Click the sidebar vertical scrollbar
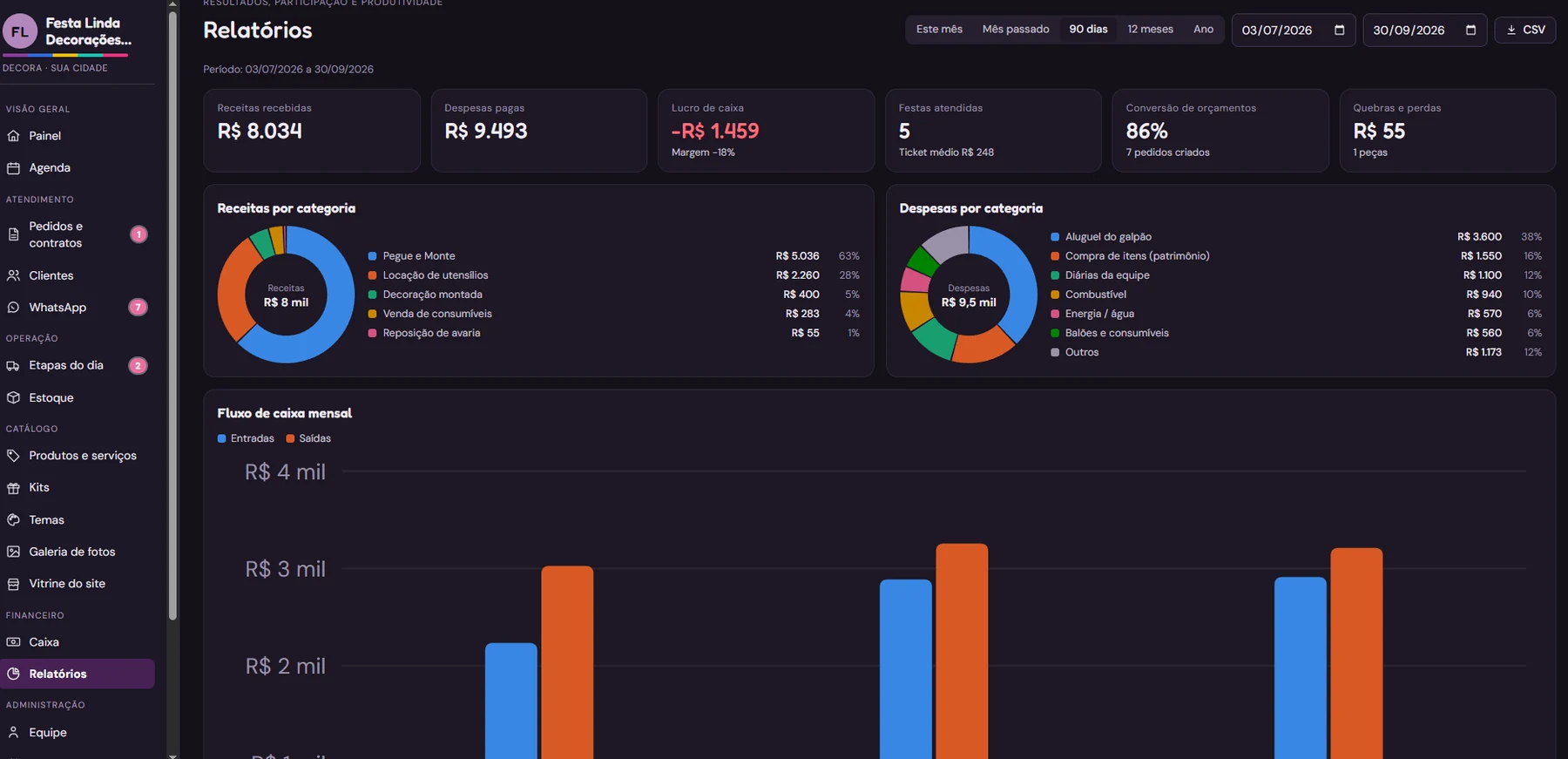The height and width of the screenshot is (759, 1568). click(x=172, y=314)
